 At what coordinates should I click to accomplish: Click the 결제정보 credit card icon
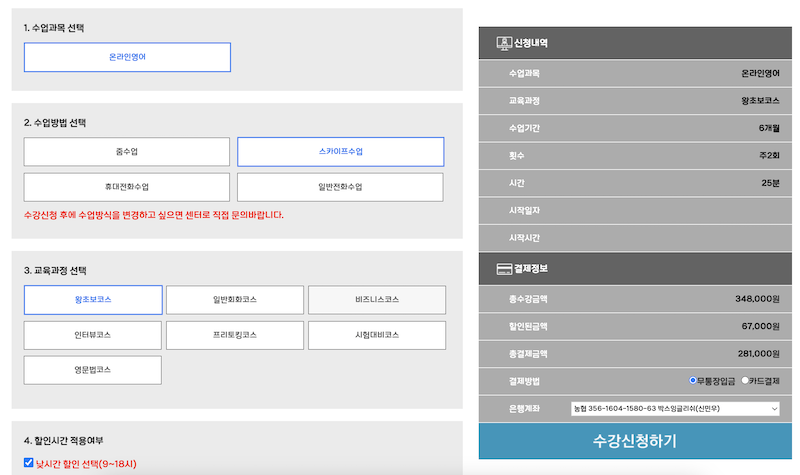pos(504,269)
